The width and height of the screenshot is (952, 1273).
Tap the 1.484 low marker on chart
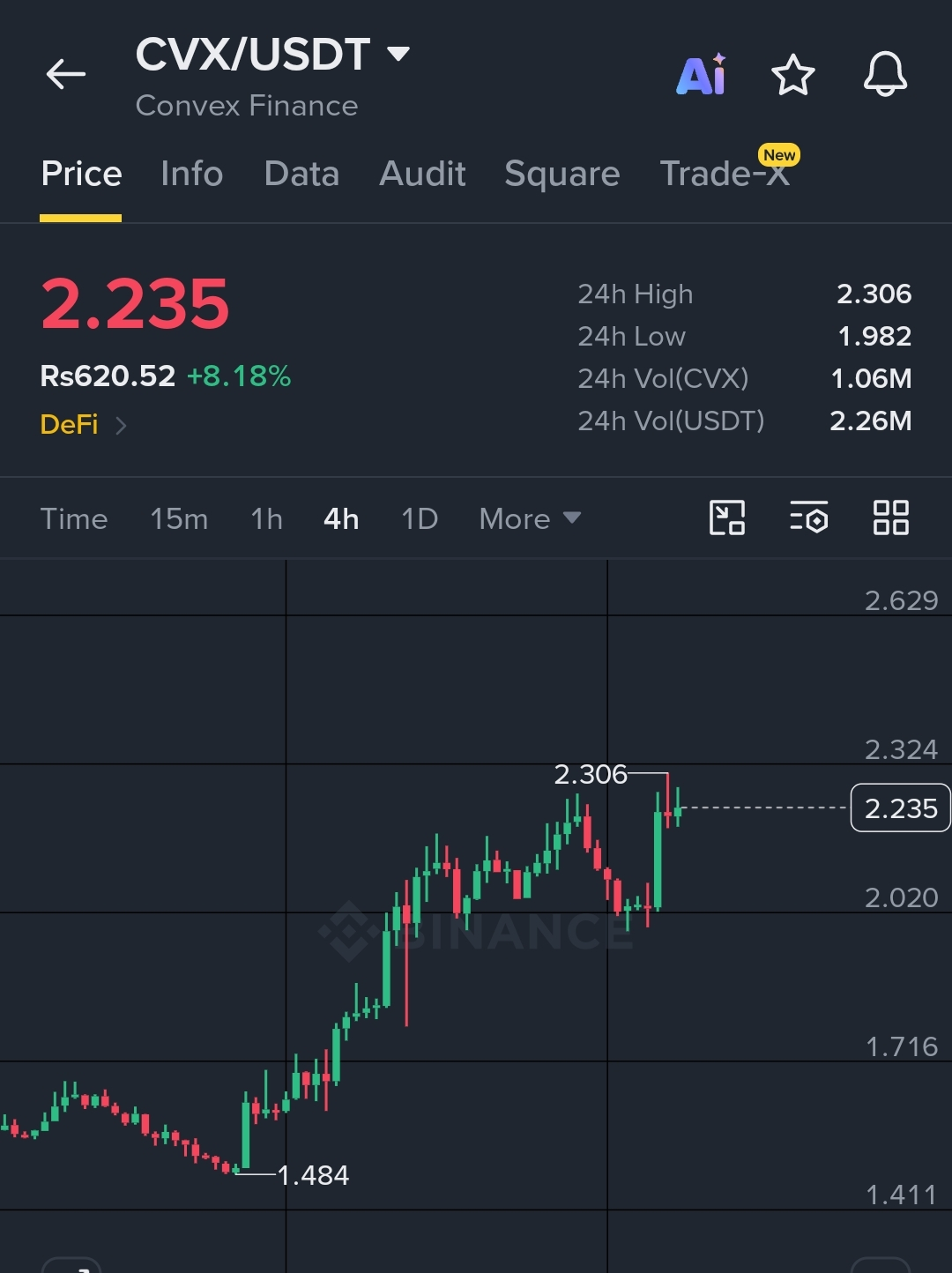click(313, 1175)
